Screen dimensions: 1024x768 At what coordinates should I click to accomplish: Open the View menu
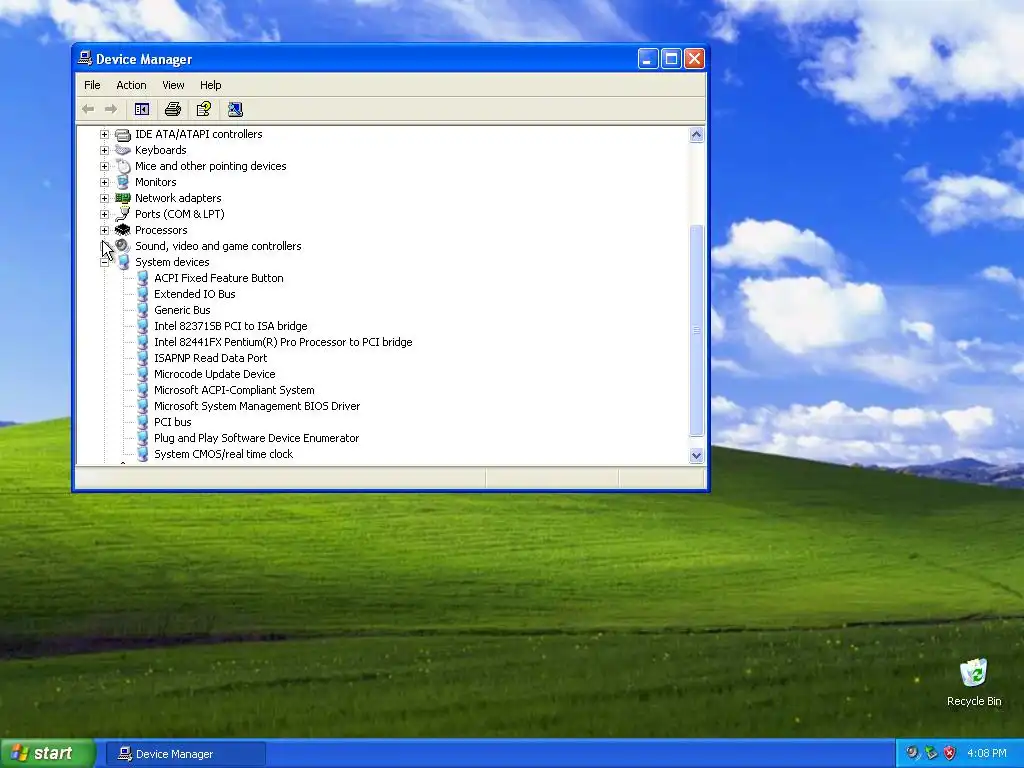tap(173, 85)
